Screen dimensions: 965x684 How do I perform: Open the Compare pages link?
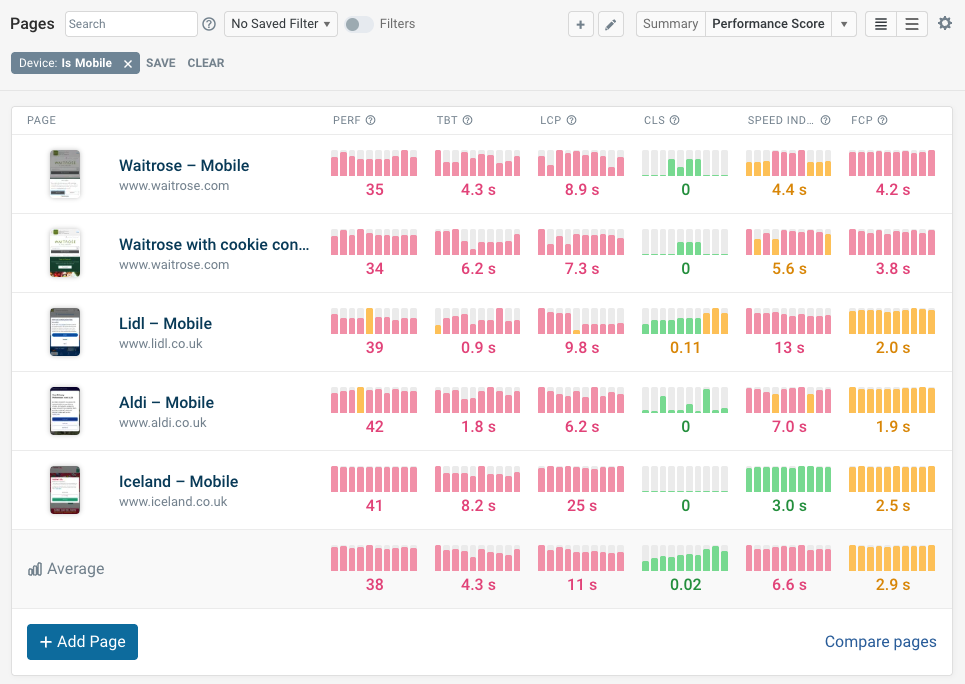click(880, 642)
